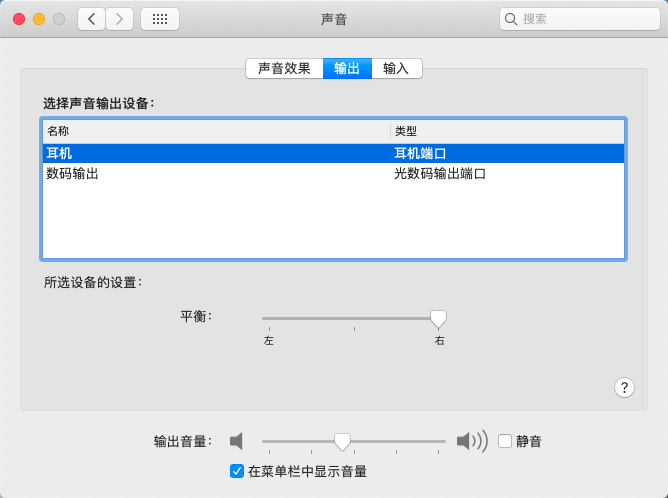Viewport: 668px width, 498px height.
Task: Show all preferences grid icon
Action: 160,19
